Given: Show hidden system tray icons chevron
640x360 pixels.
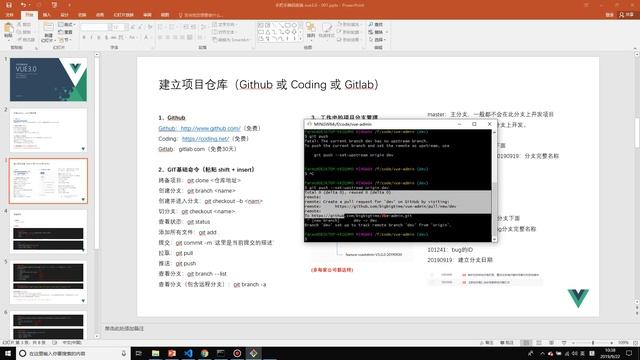Looking at the screenshot, I should coord(542,353).
